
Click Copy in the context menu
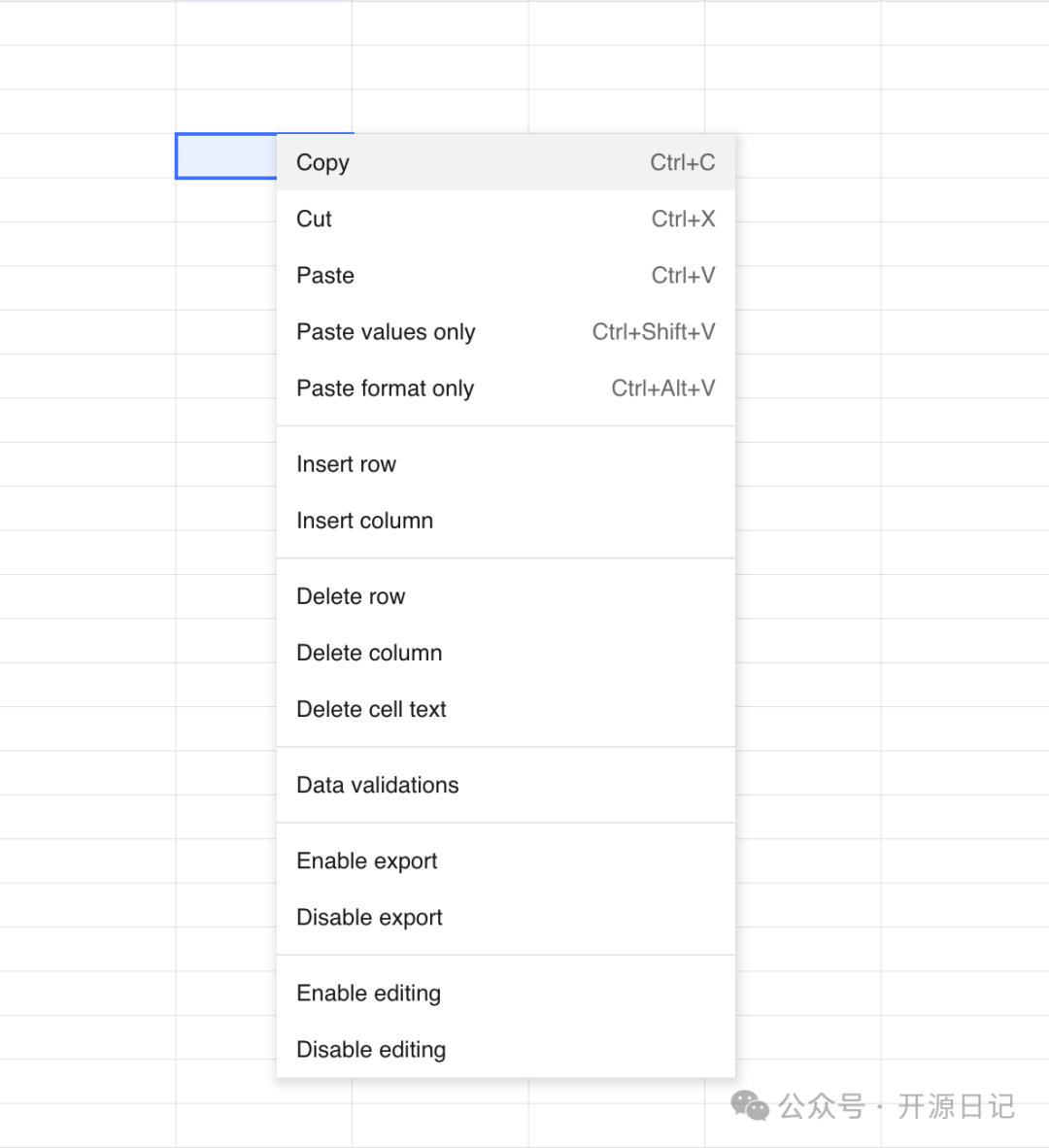click(323, 163)
